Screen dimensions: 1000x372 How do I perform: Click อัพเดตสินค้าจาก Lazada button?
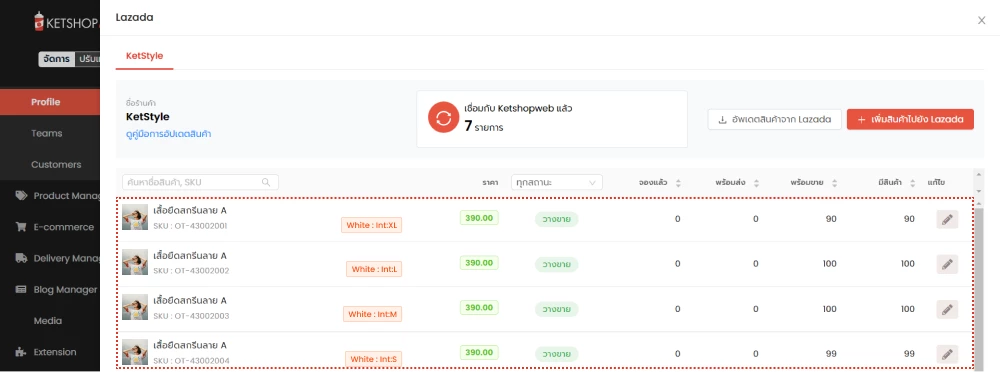(774, 119)
